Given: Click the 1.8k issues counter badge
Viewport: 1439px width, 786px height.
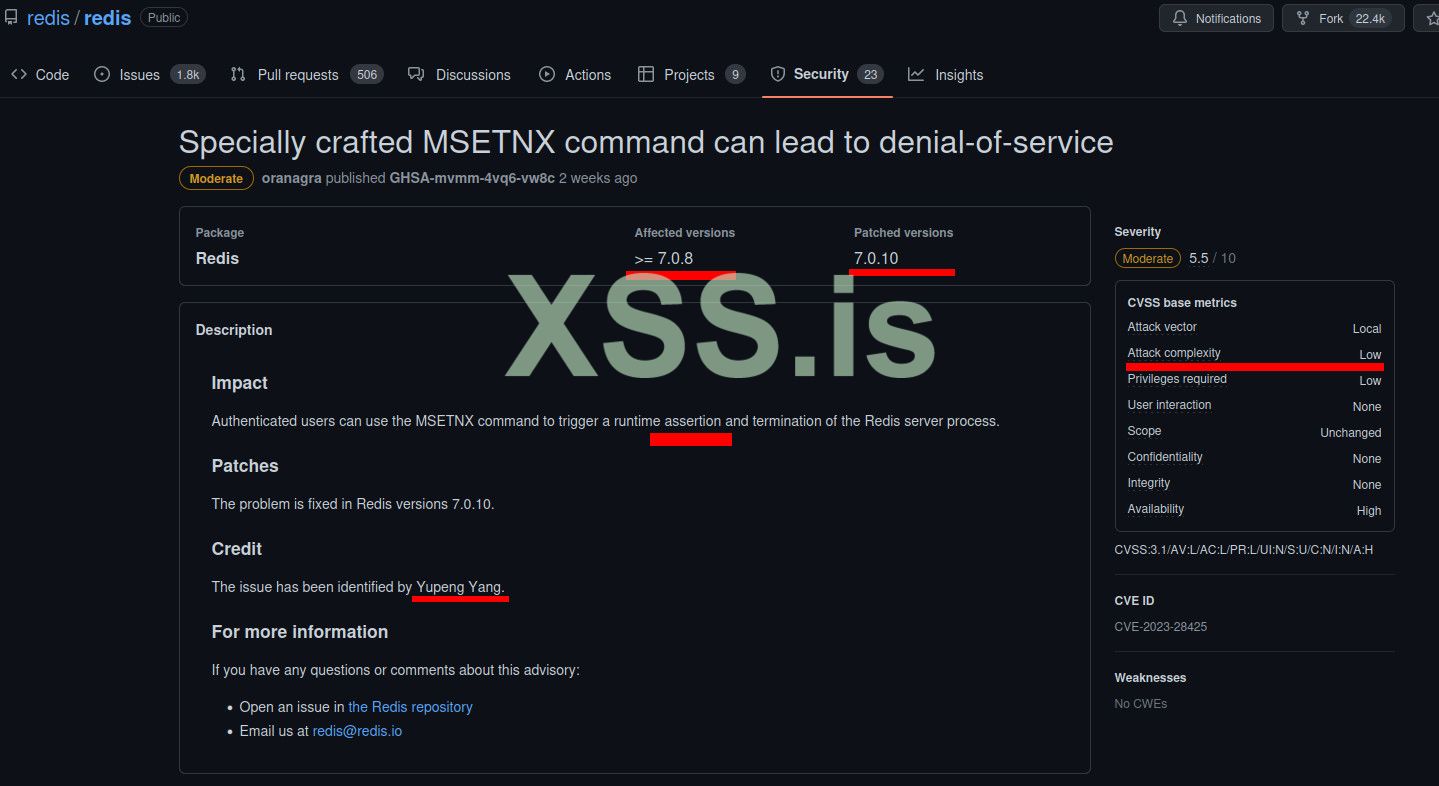Looking at the screenshot, I should [x=187, y=75].
